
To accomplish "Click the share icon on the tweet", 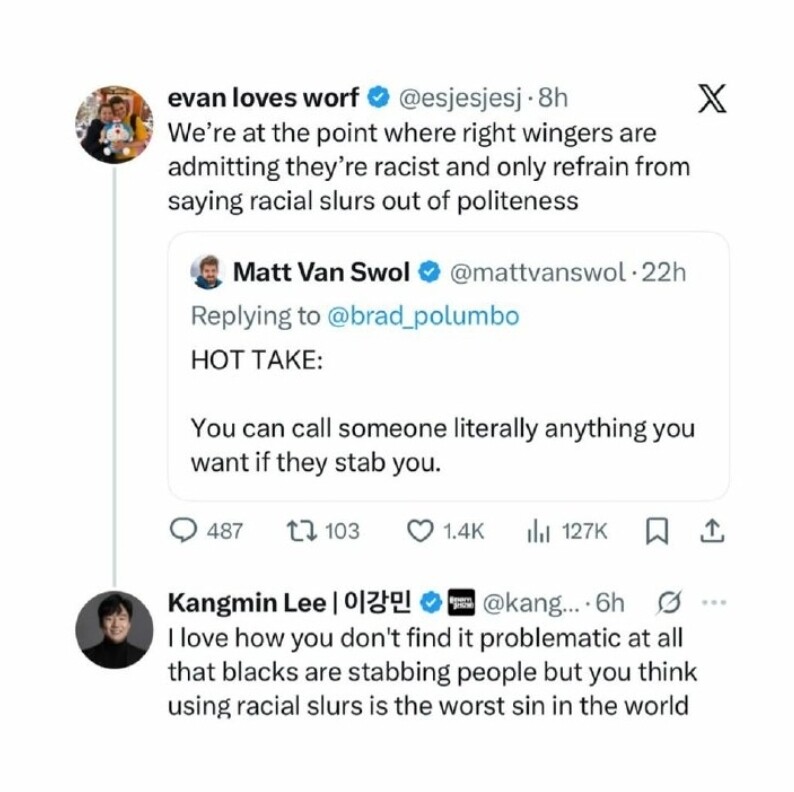I will [711, 530].
